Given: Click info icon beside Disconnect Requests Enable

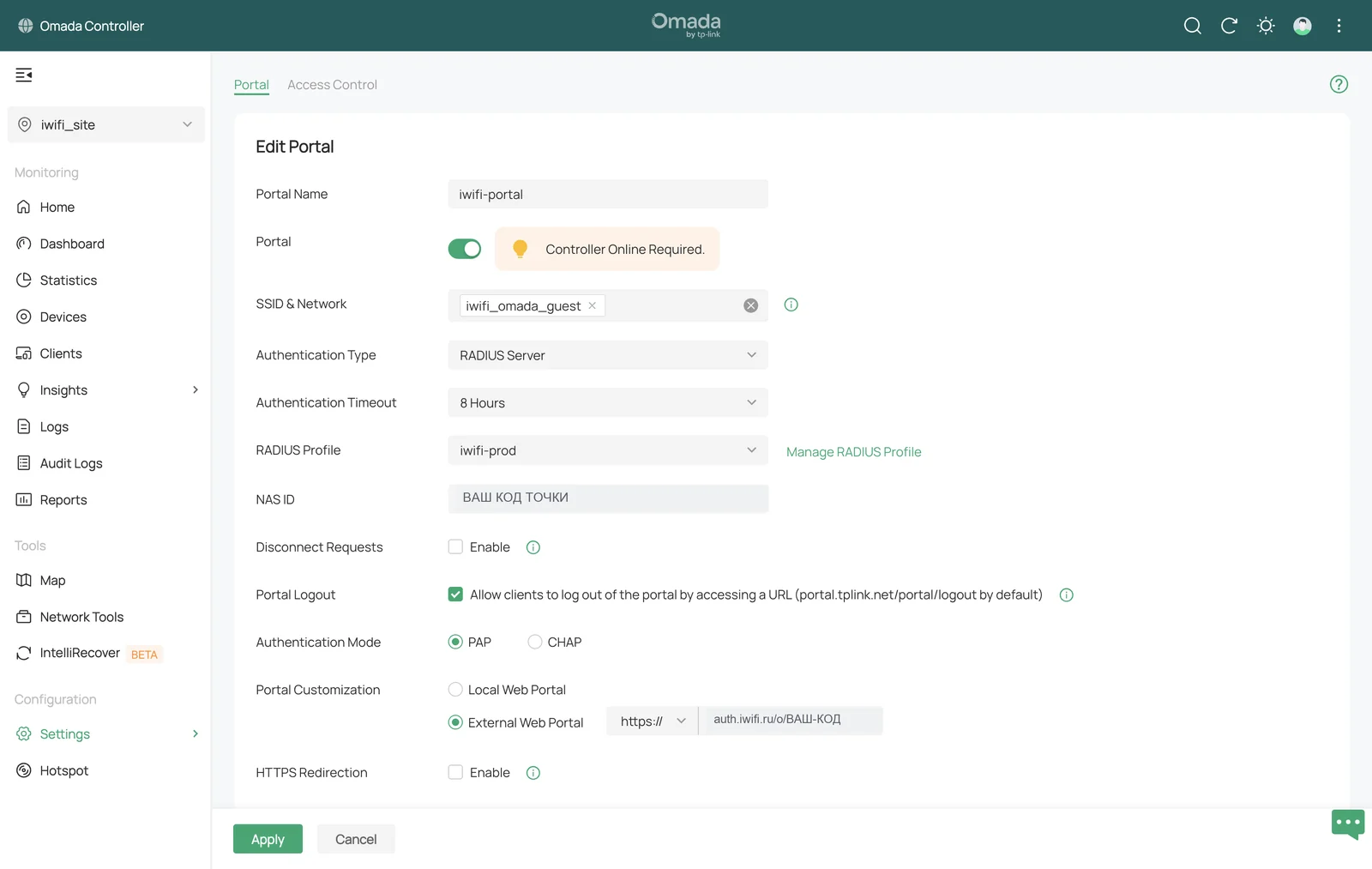Looking at the screenshot, I should coord(533,547).
